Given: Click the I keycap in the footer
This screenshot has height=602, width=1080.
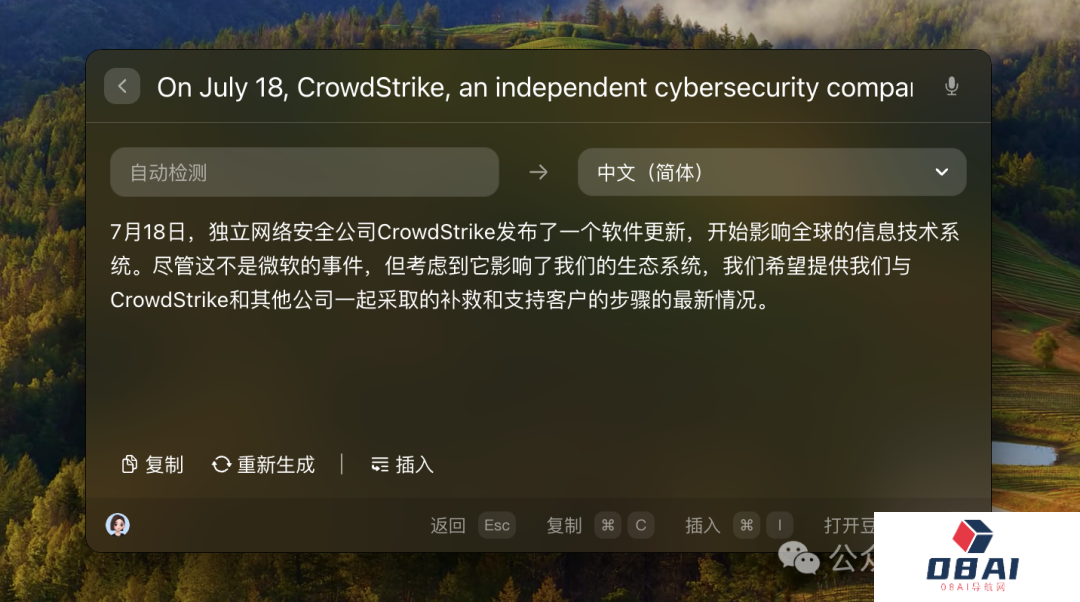Looking at the screenshot, I should pos(779,525).
